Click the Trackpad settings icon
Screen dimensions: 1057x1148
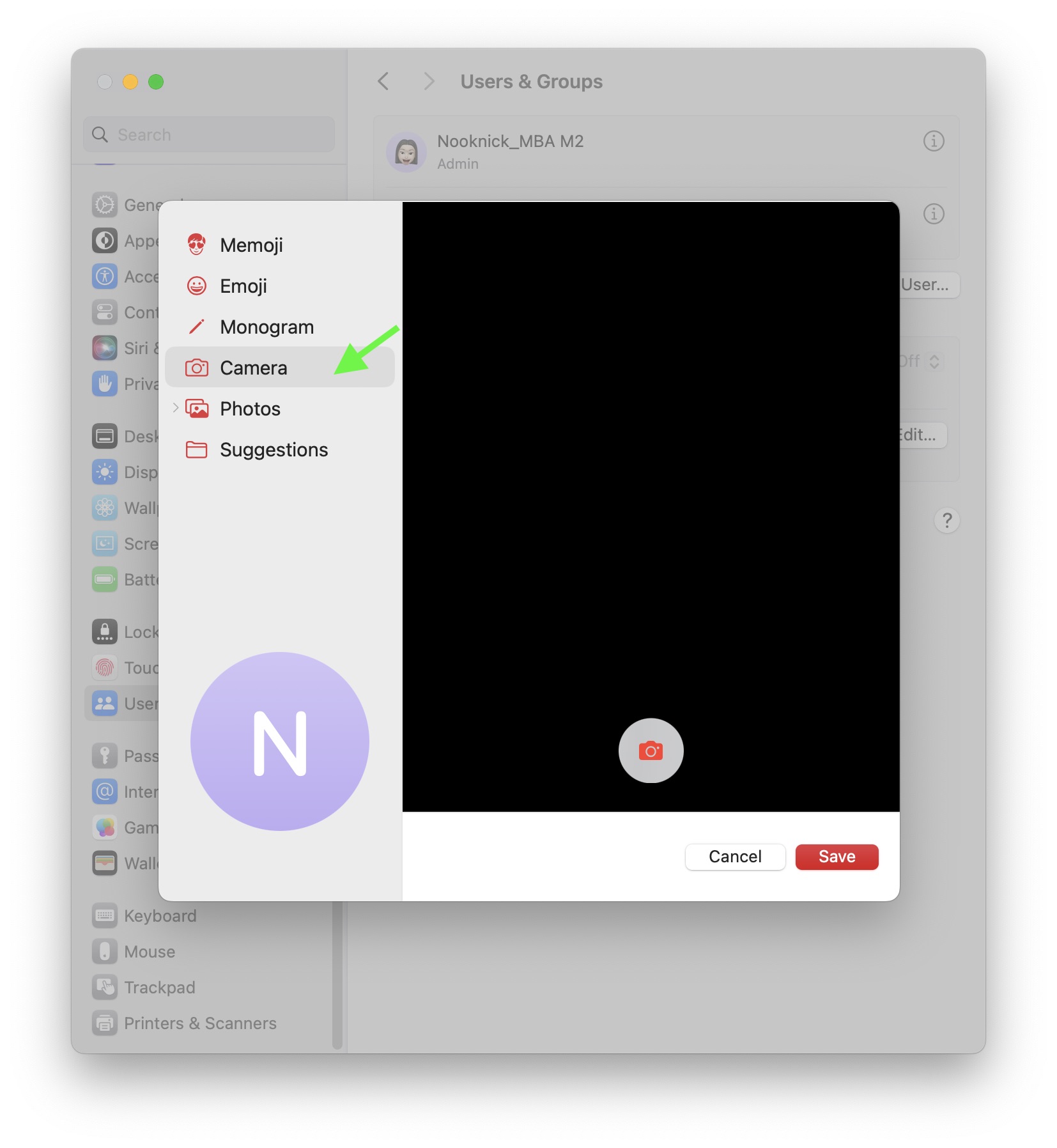(x=105, y=988)
